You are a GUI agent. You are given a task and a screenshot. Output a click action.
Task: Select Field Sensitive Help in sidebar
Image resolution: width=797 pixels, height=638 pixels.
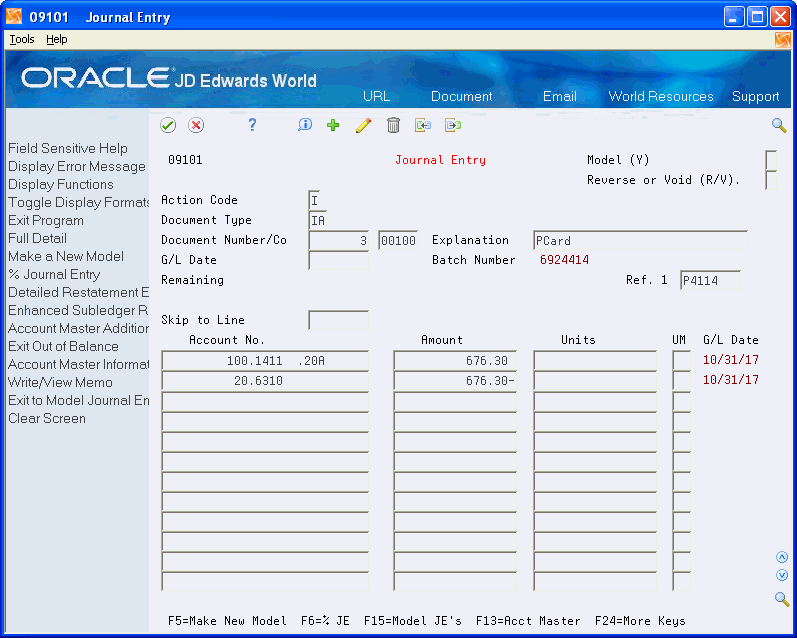coord(68,148)
